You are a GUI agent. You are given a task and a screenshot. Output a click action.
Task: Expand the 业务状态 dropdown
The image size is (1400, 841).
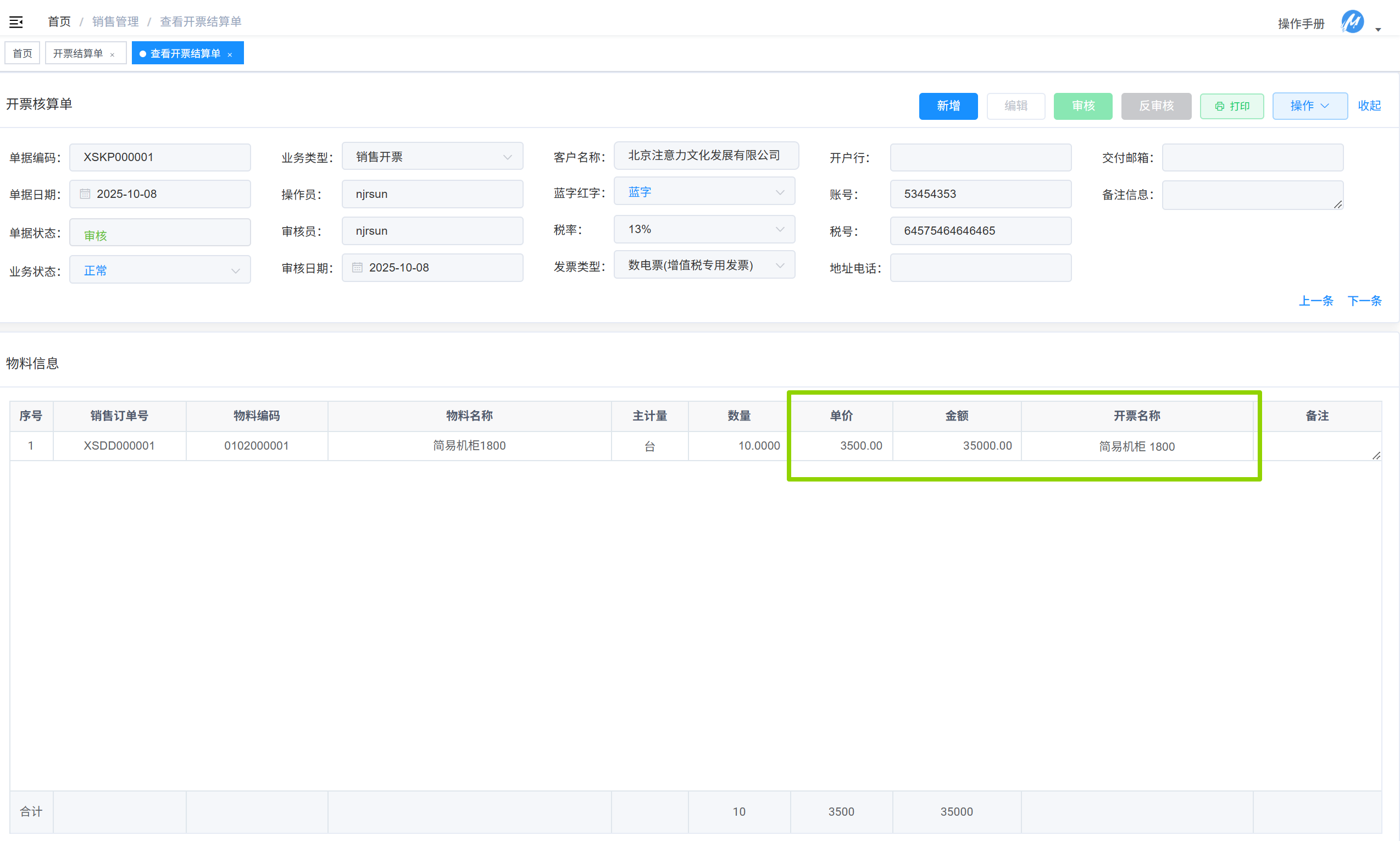pos(235,271)
